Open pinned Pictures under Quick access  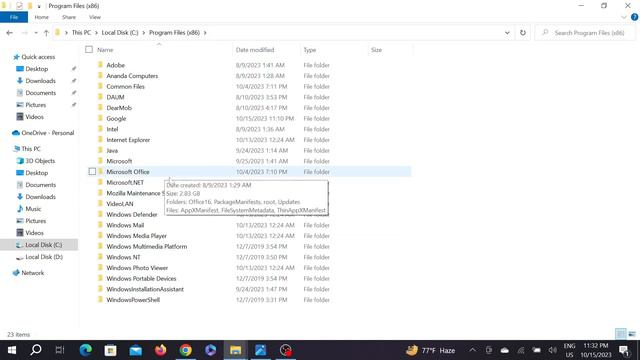pos(36,105)
